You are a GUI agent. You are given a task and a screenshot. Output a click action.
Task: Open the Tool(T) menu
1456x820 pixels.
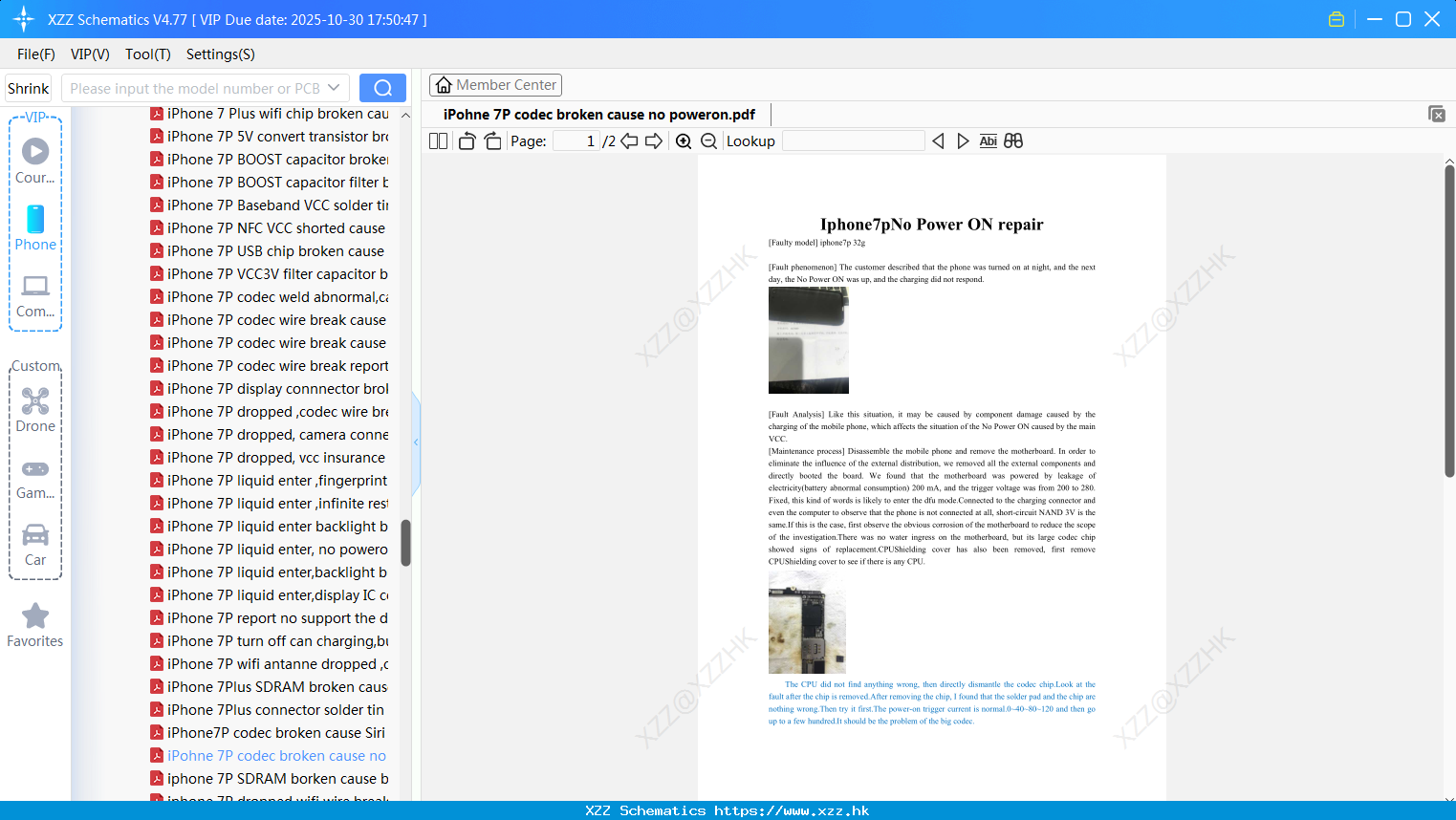[148, 54]
